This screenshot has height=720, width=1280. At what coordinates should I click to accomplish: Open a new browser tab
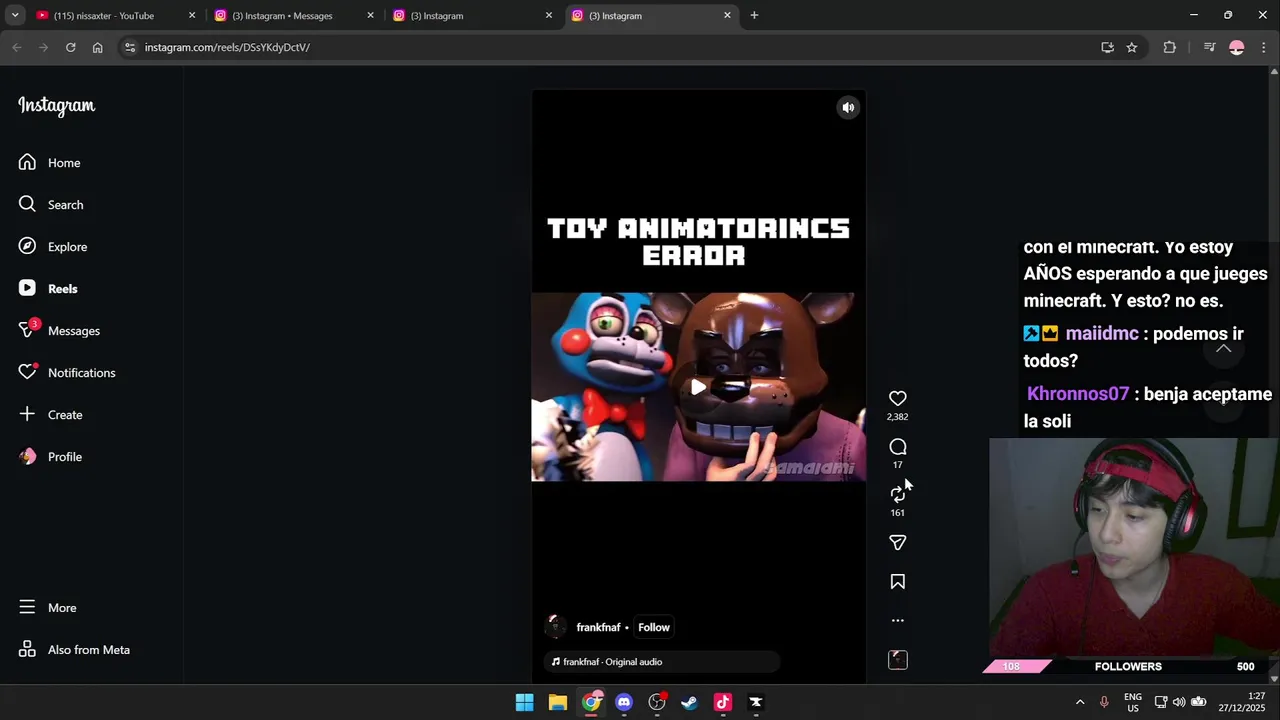click(754, 15)
